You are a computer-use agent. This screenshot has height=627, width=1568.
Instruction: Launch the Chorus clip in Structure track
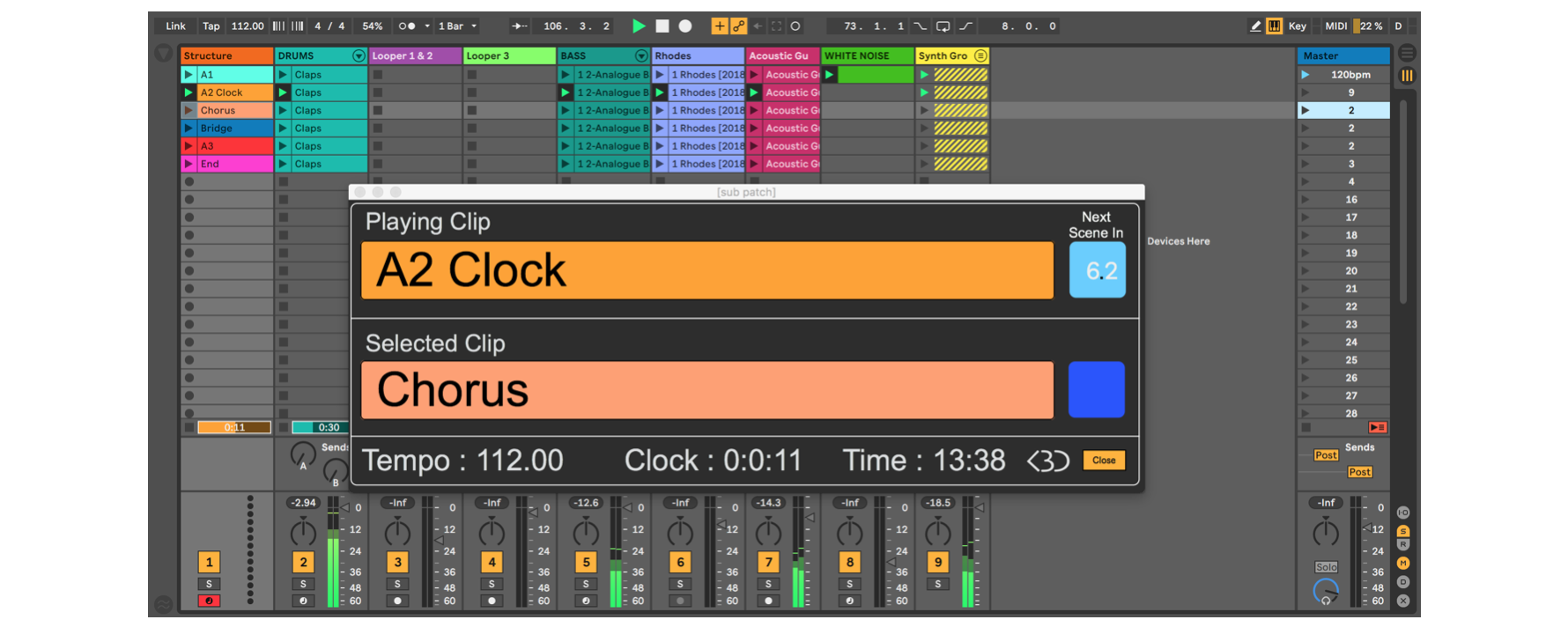[x=189, y=110]
